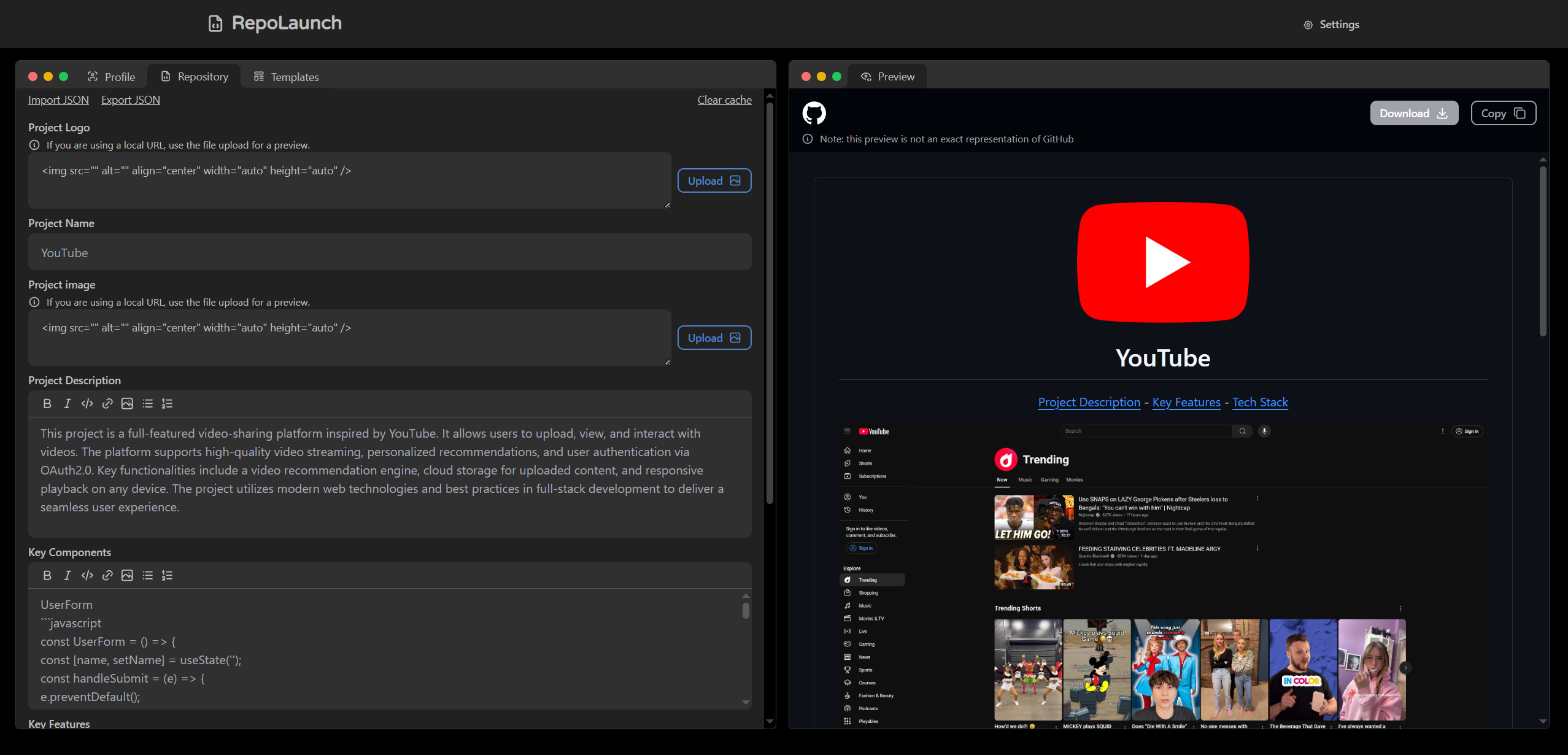Add numbered list in Key Components toolbar
Image resolution: width=1568 pixels, height=755 pixels.
pos(167,575)
